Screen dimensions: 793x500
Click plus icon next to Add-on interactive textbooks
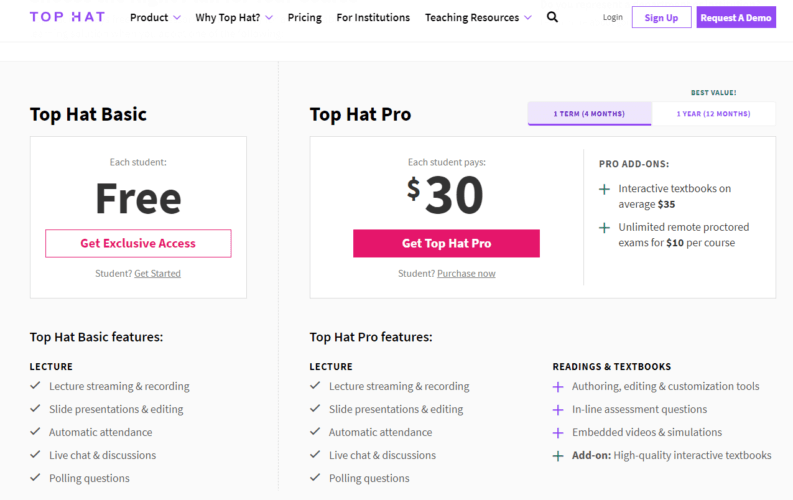558,456
